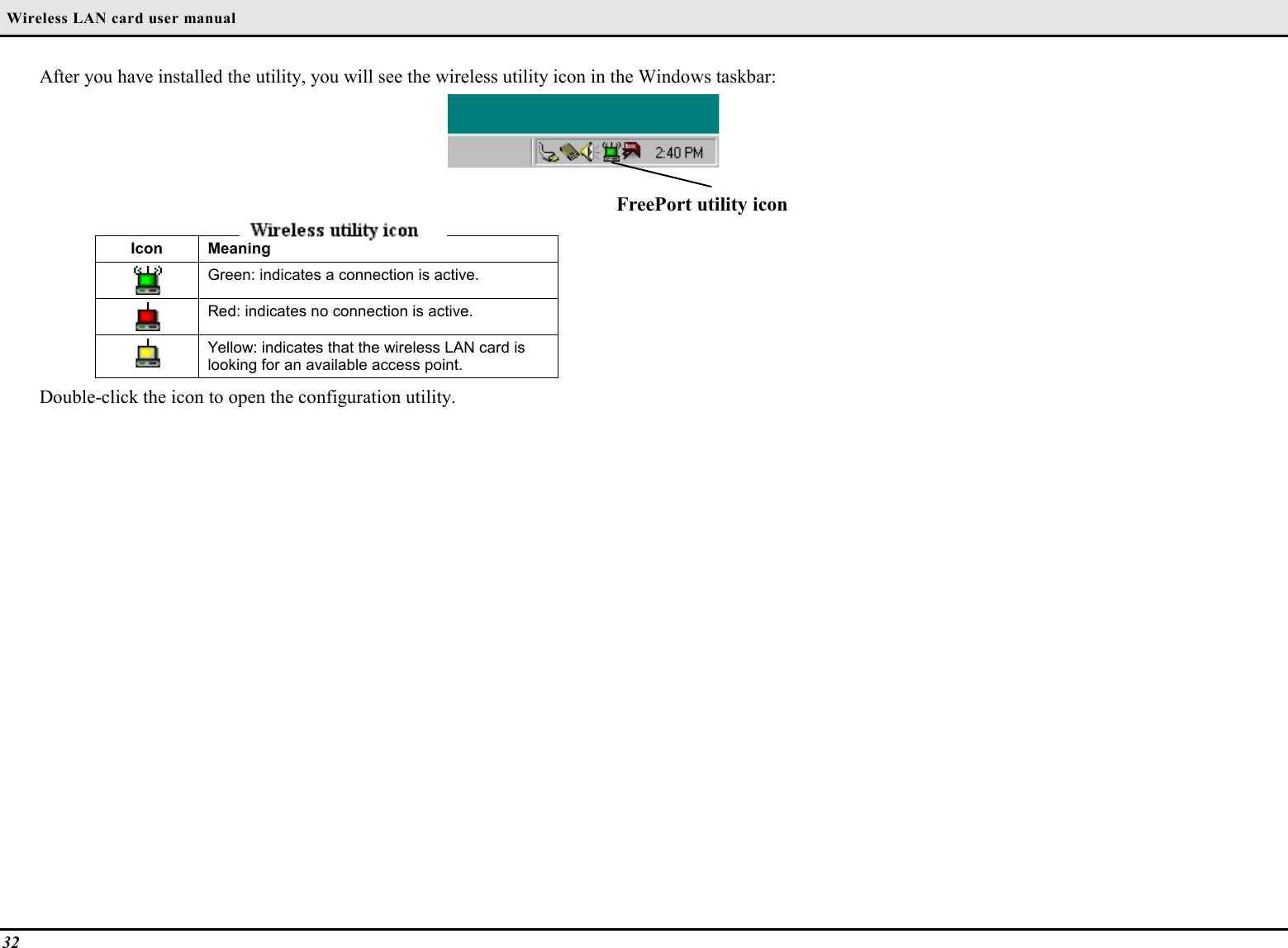Click the 'Icon' column header
1288x948 pixels.
click(146, 249)
